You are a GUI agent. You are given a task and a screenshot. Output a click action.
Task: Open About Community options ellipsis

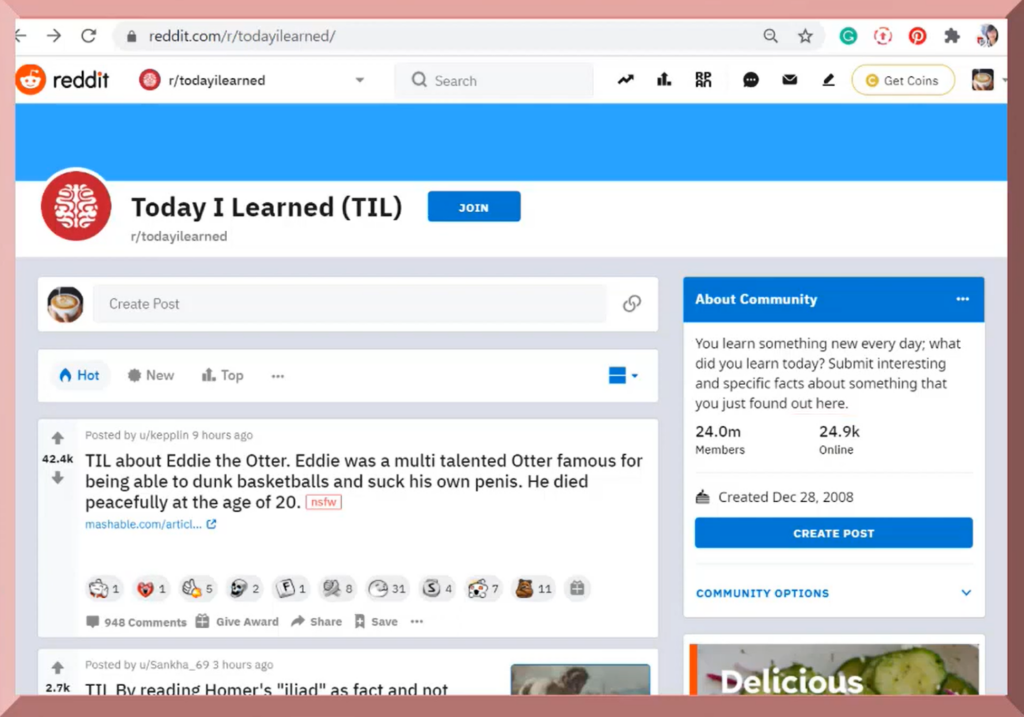[x=963, y=299]
